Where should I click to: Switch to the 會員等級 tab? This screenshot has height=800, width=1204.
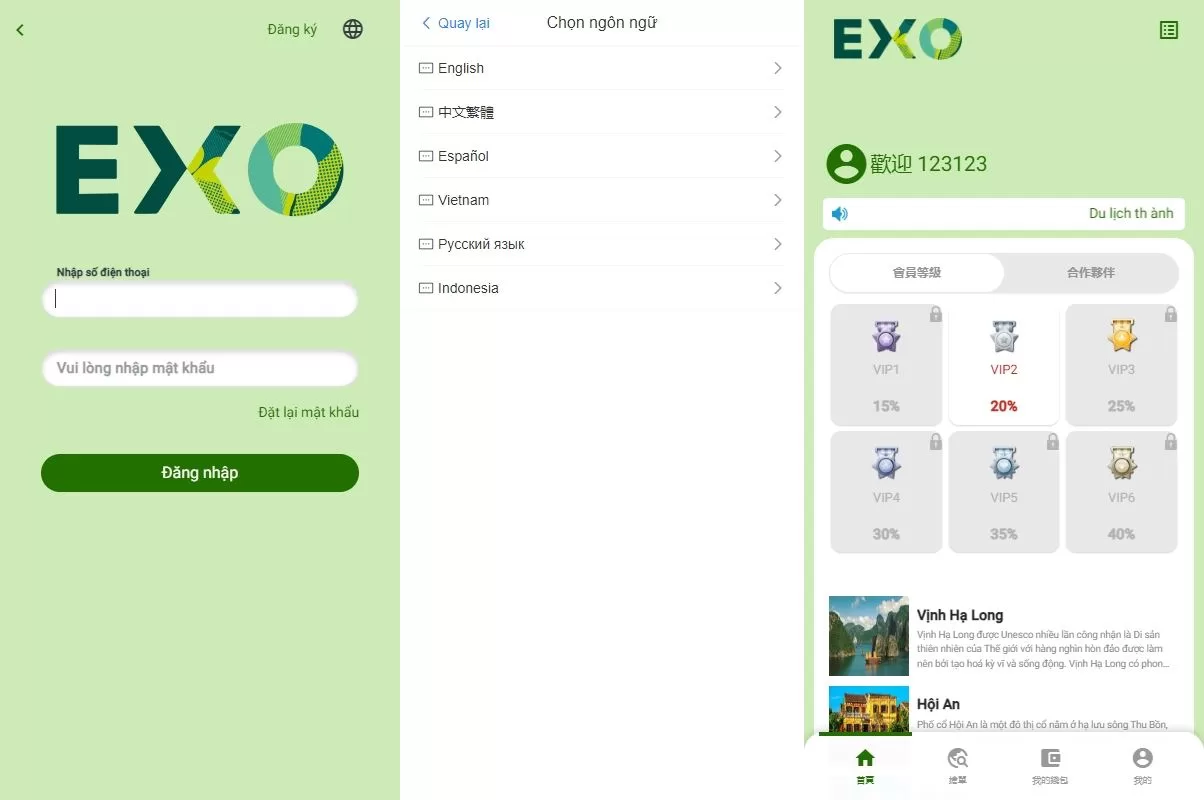(x=917, y=272)
